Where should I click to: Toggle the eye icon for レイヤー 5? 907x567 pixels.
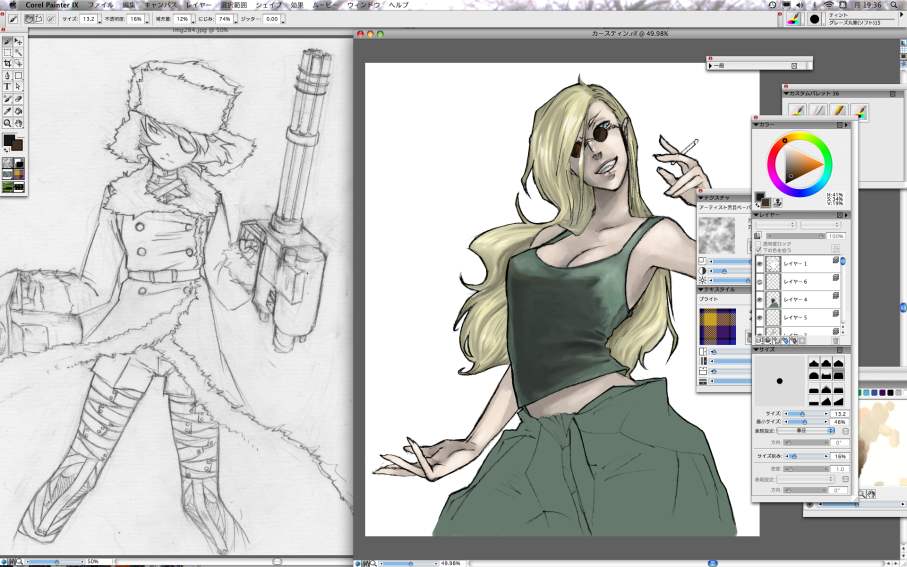(759, 317)
